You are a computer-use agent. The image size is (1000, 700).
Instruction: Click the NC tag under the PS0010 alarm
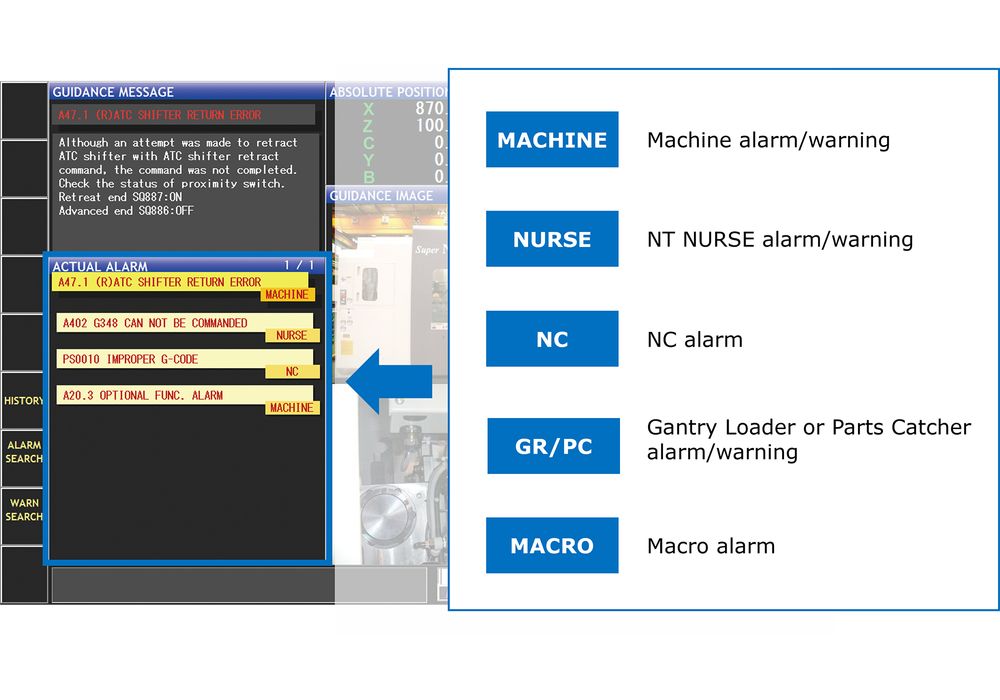[292, 371]
